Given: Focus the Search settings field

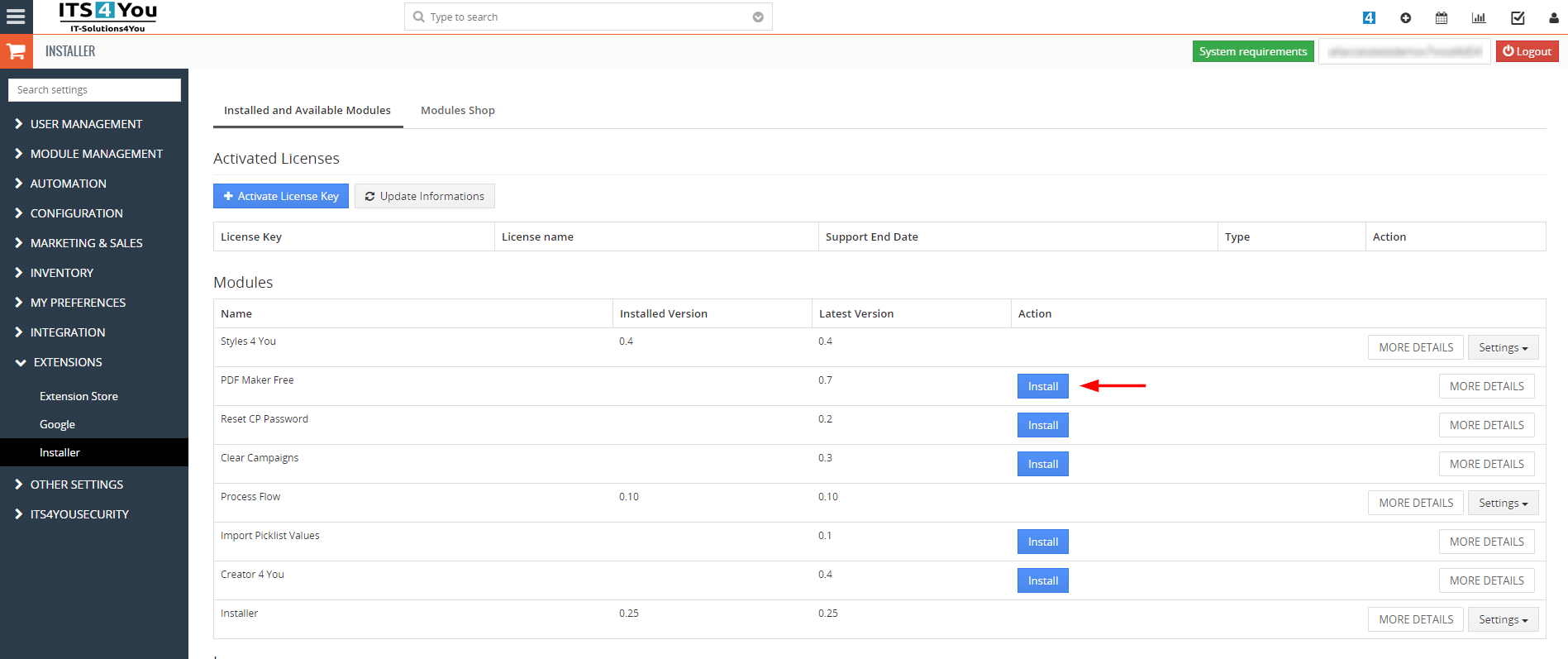Looking at the screenshot, I should pyautogui.click(x=94, y=89).
